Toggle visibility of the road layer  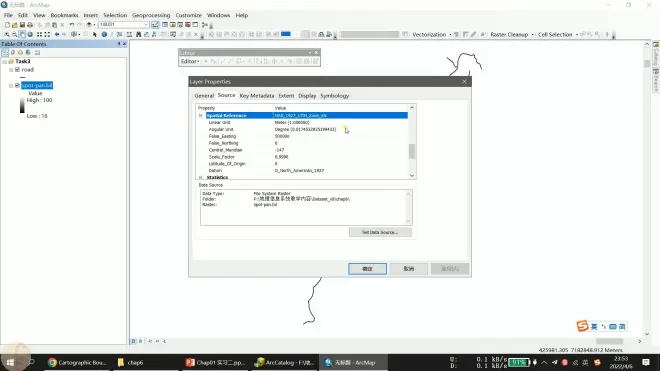[x=17, y=69]
